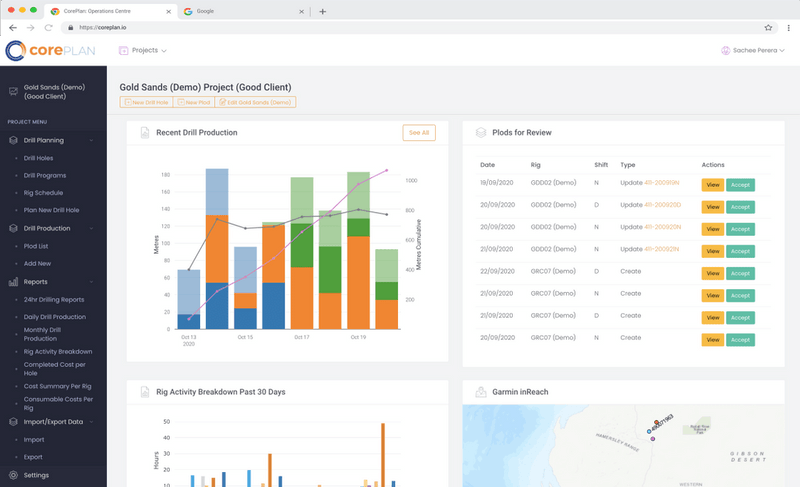The width and height of the screenshot is (800, 487).
Task: Open plod link 411-200921N
Action: pyautogui.click(x=662, y=249)
